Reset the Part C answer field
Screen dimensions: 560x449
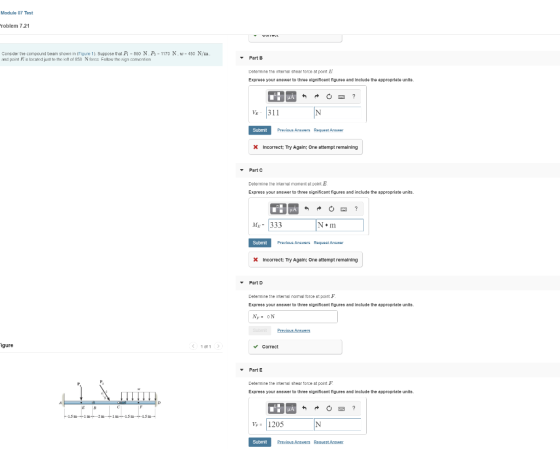[331, 209]
